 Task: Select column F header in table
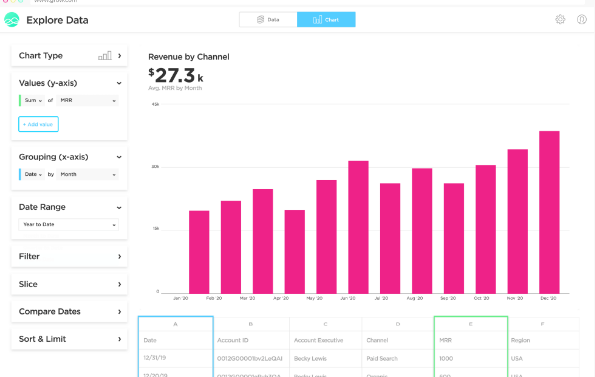[x=543, y=324]
